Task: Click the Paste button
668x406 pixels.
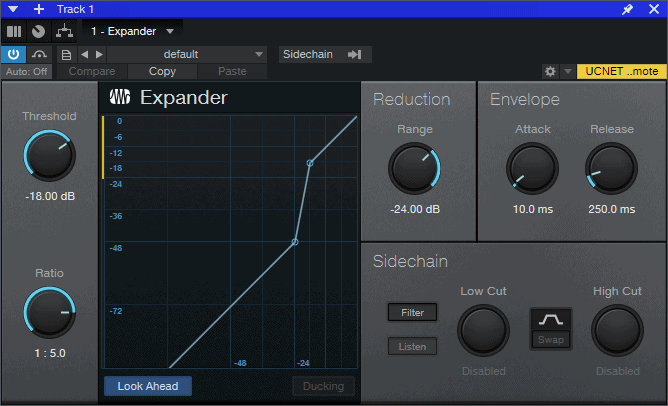Action: point(232,71)
